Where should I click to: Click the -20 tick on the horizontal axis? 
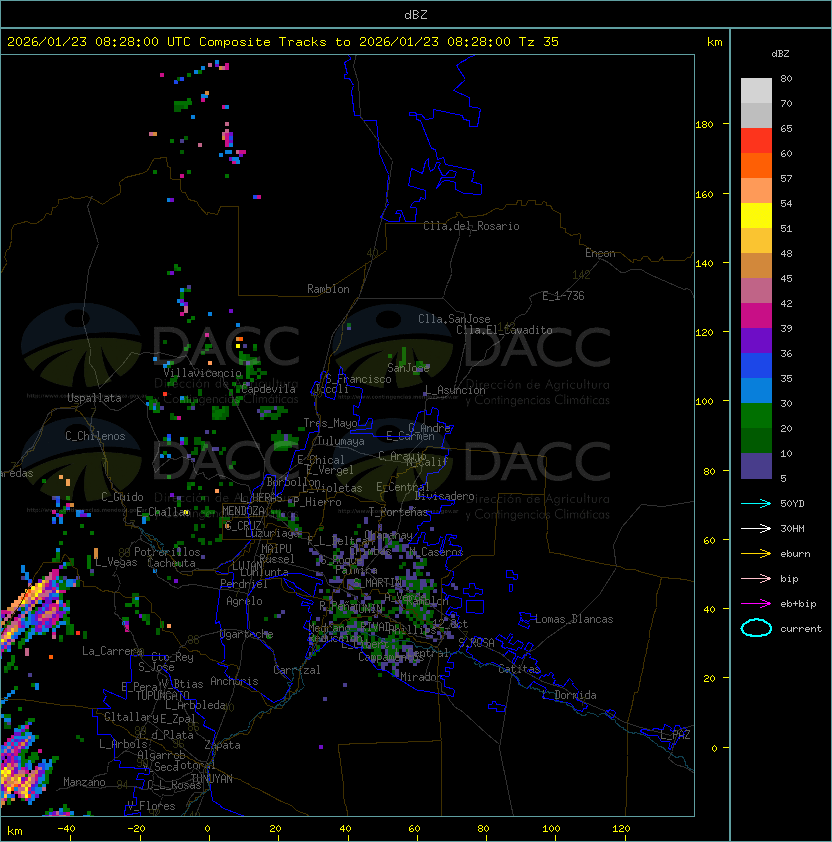click(x=136, y=829)
